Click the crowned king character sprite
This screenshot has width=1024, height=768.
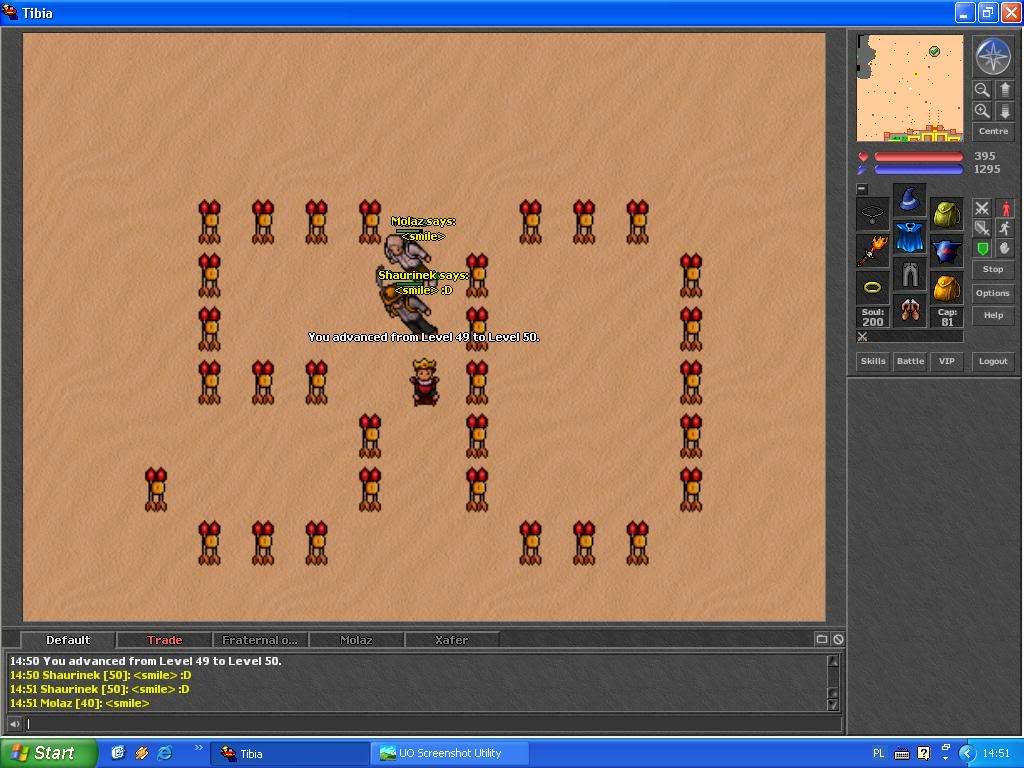[424, 382]
